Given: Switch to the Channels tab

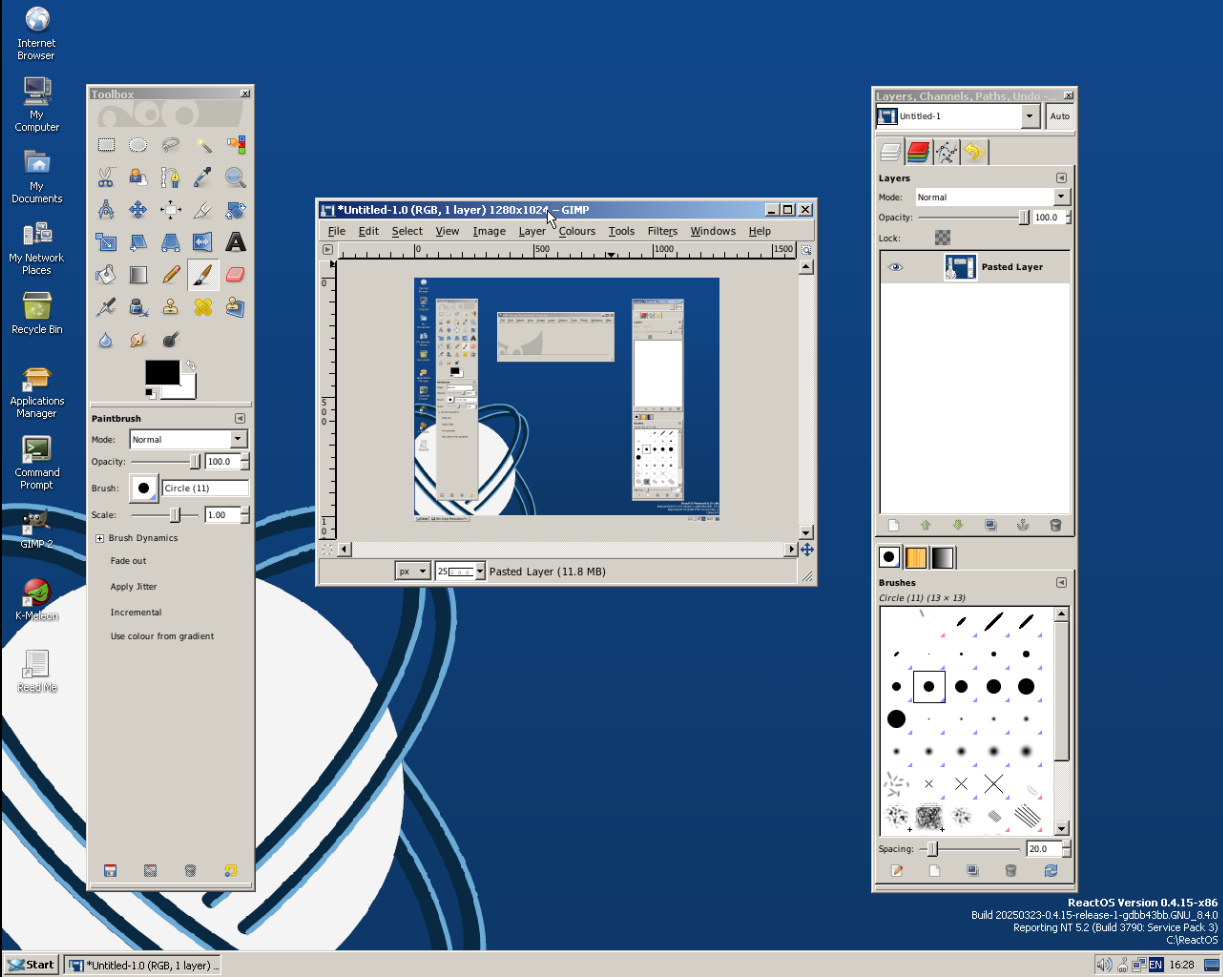Looking at the screenshot, I should 918,152.
